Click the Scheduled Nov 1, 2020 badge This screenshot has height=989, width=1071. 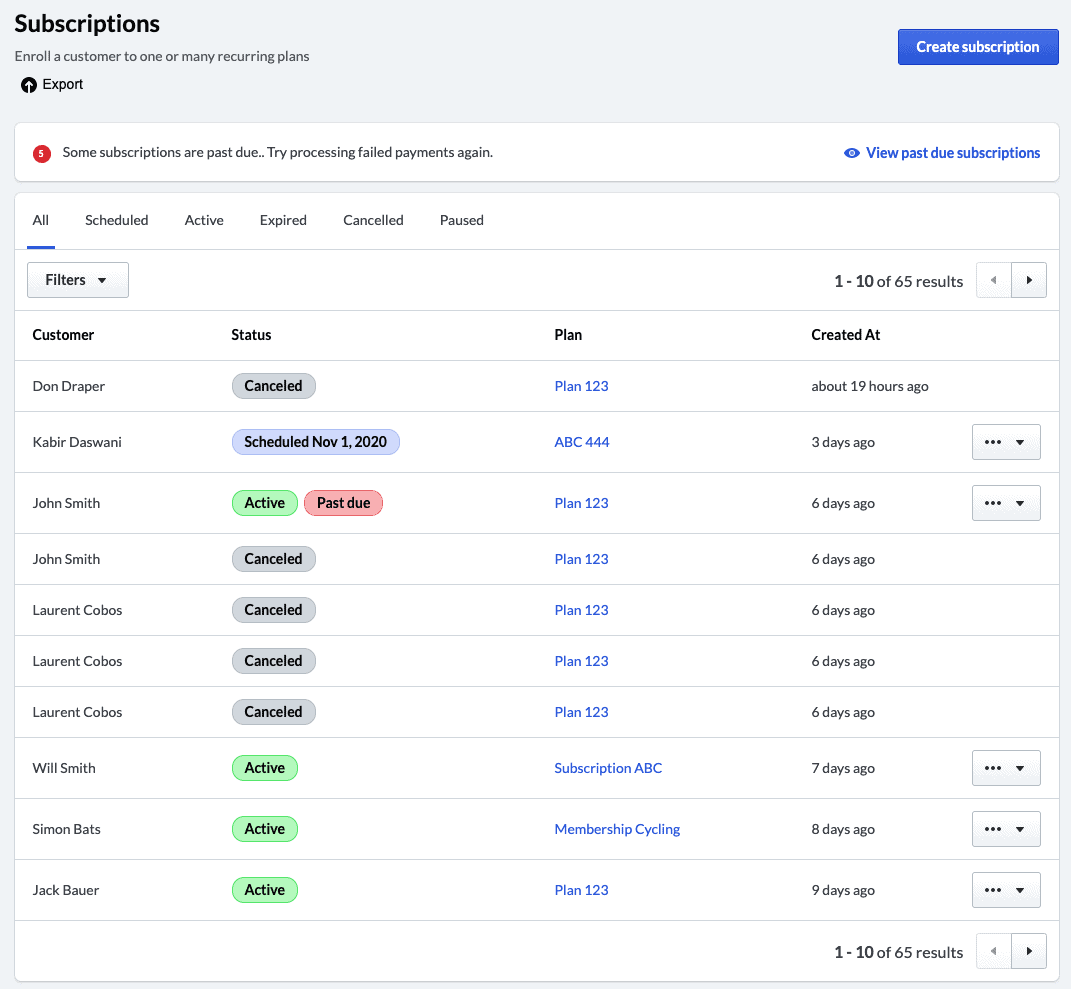click(x=315, y=442)
